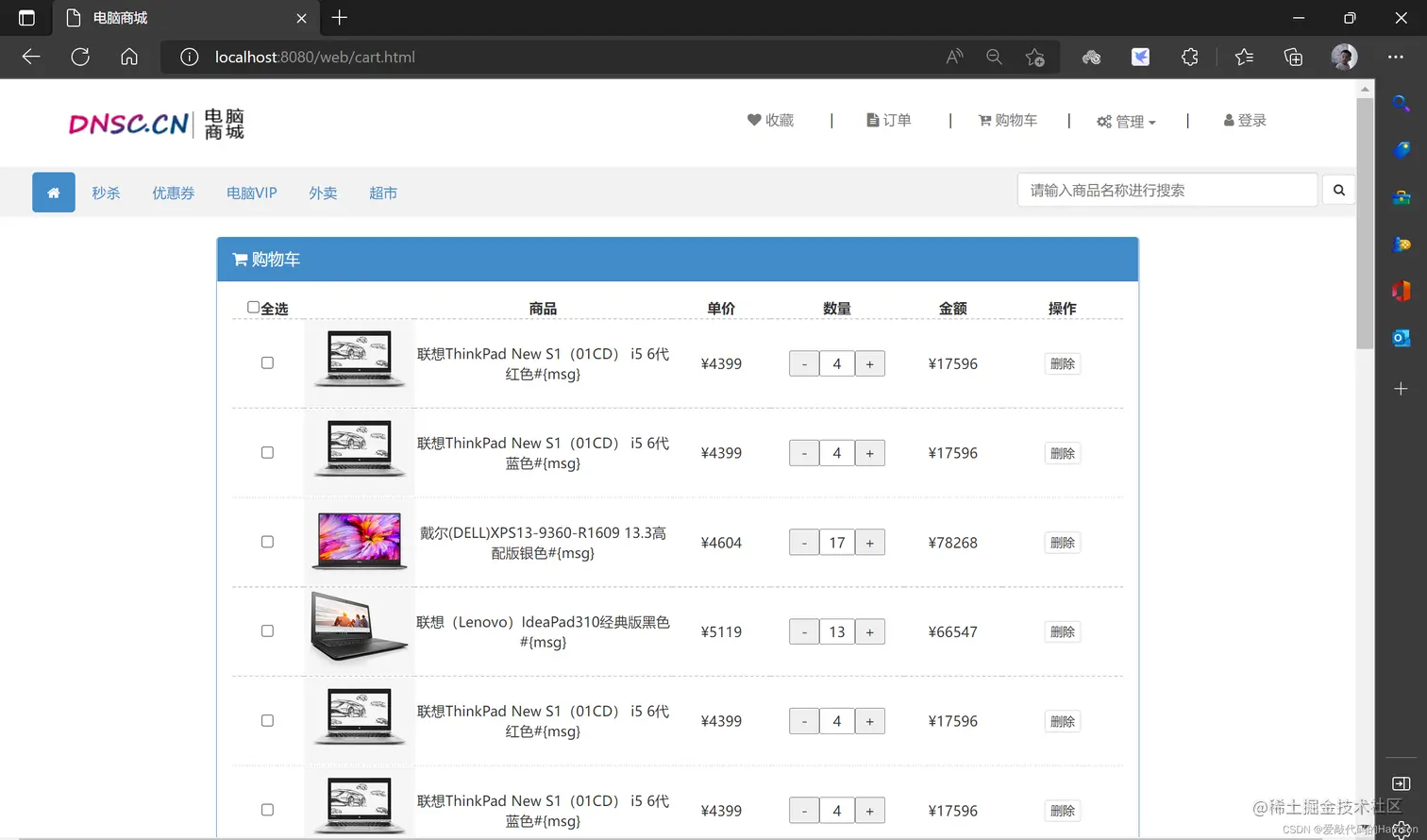Open the 购物车 cart link in header
Screen dimensions: 1427x840
click(1008, 120)
